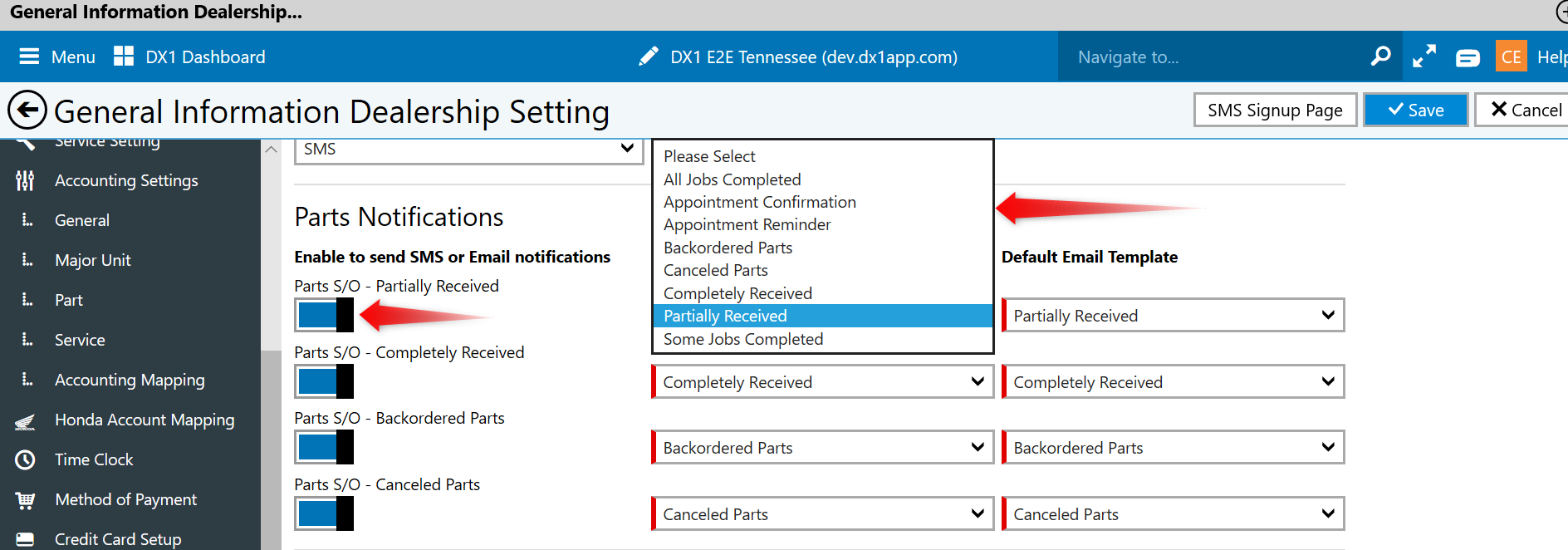The width and height of the screenshot is (1568, 550).
Task: Click sidebar scrollbar up arrow
Action: pos(271,150)
